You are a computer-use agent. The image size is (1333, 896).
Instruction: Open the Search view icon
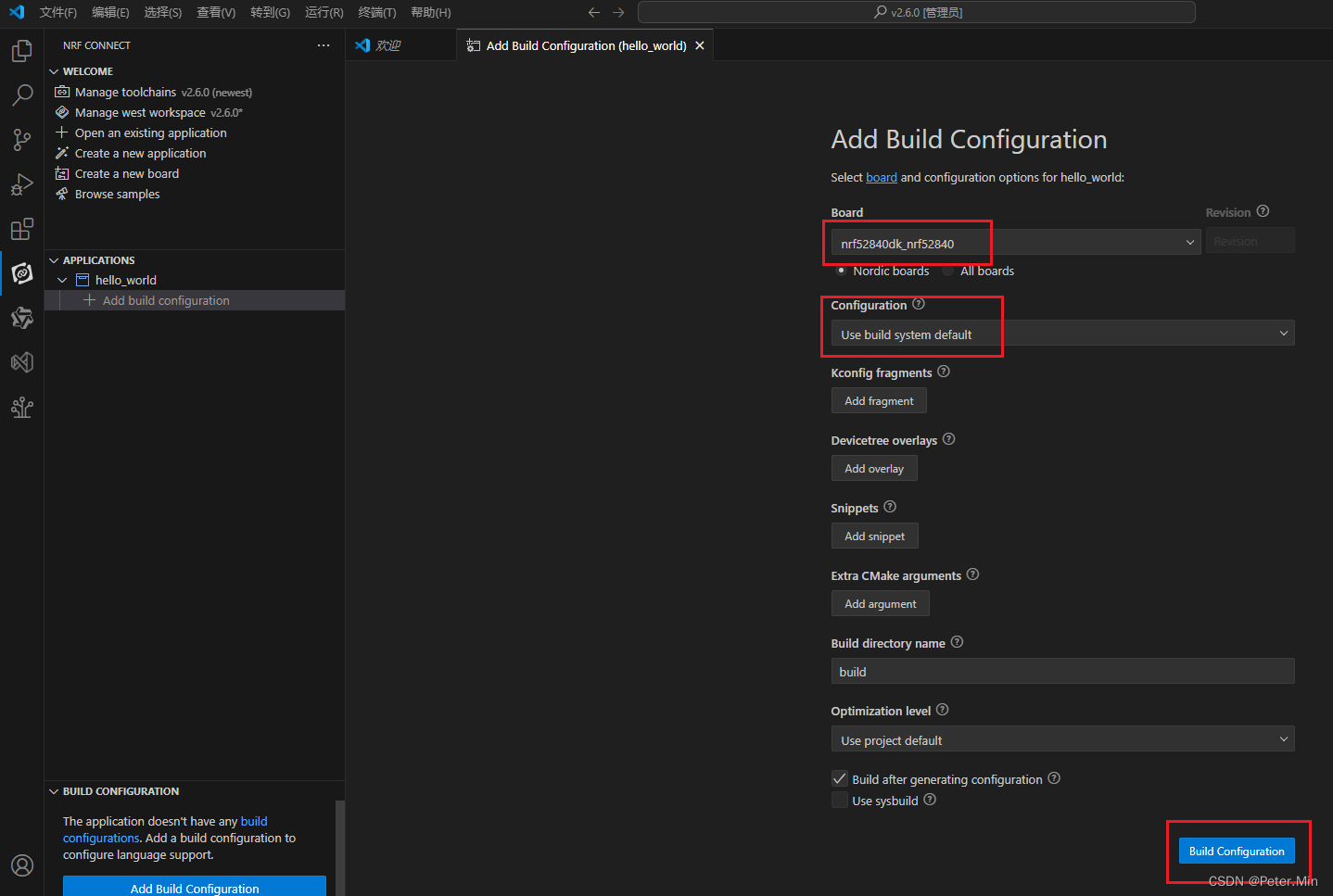point(22,95)
